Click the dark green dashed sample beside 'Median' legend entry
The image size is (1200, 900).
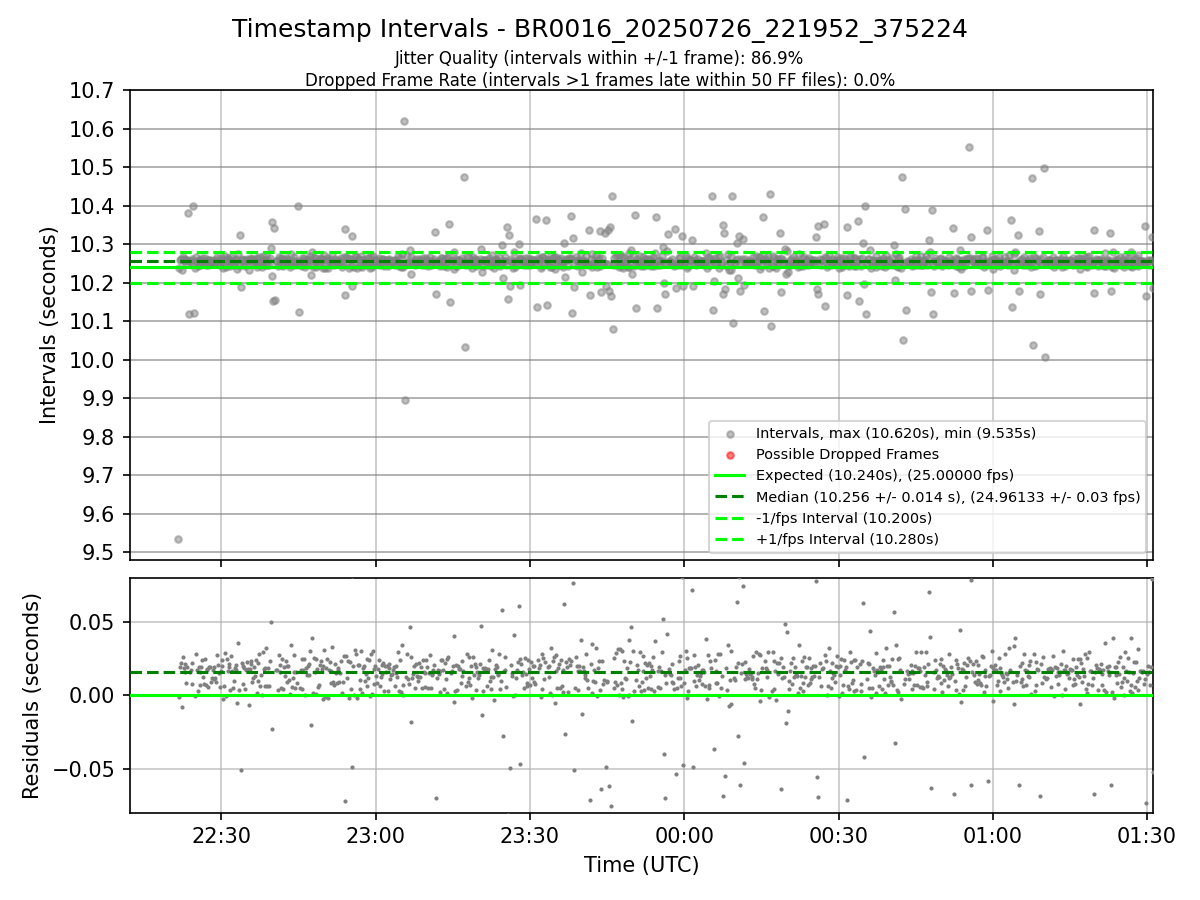(x=730, y=497)
